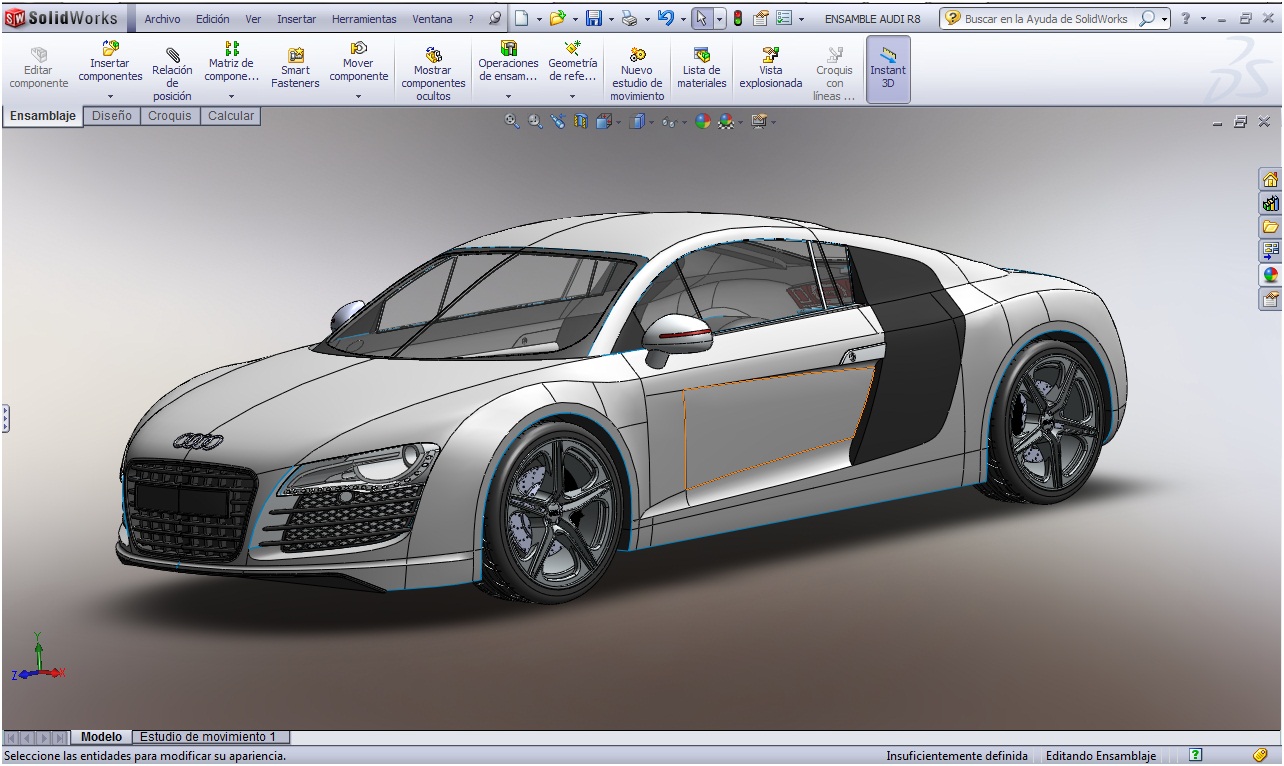Click the Undo arrow icon
1284x766 pixels.
coord(665,18)
